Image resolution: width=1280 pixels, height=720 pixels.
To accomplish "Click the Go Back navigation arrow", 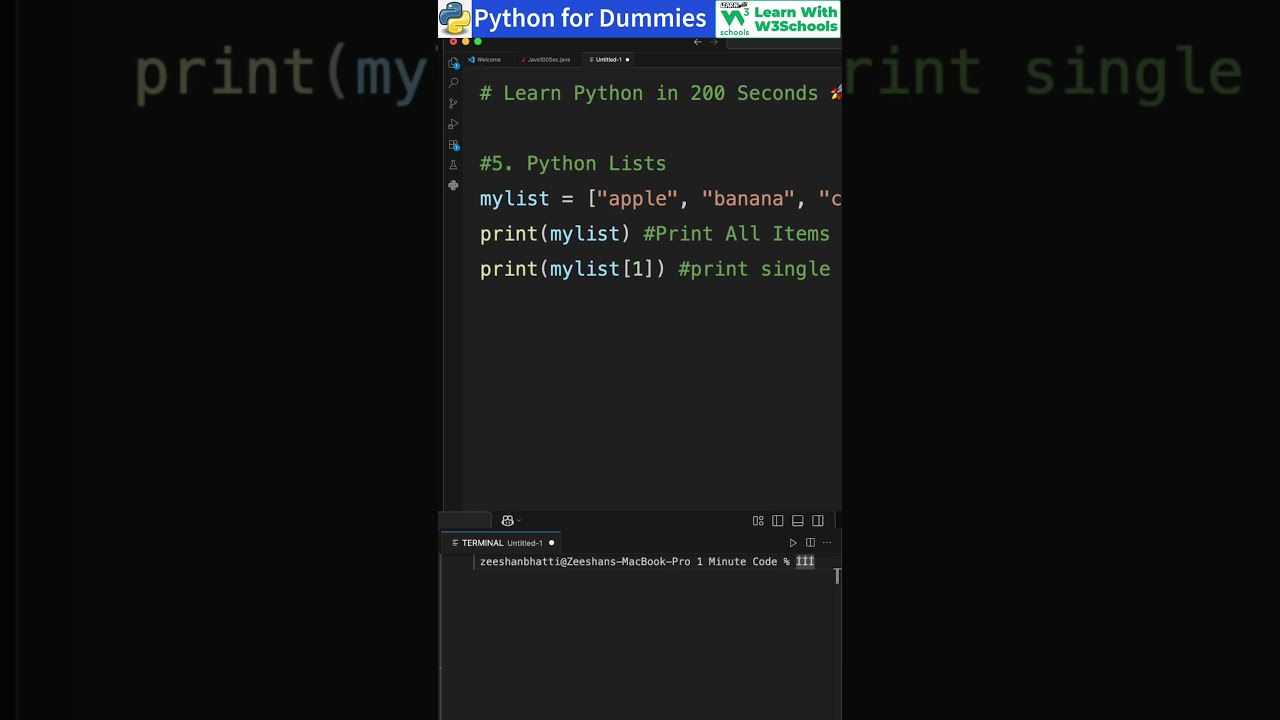I will [698, 42].
